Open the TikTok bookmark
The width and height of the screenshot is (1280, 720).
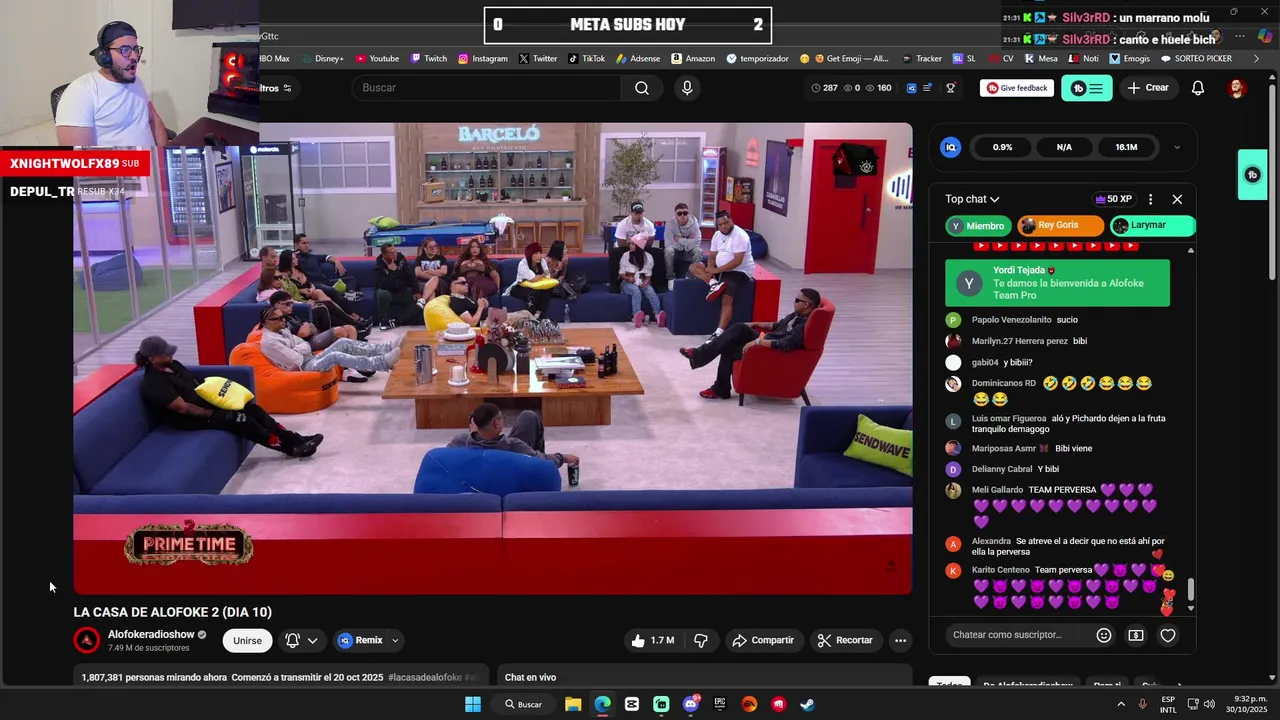[587, 59]
